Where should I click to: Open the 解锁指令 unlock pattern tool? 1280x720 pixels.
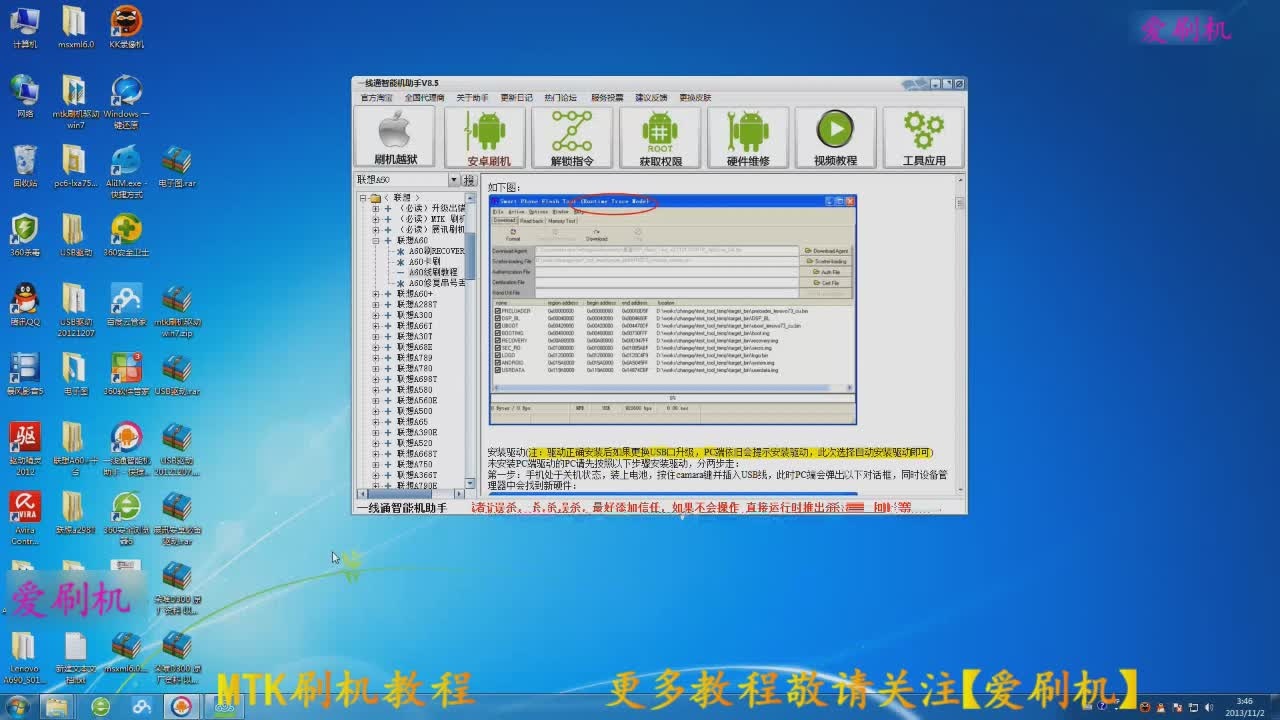pyautogui.click(x=572, y=137)
